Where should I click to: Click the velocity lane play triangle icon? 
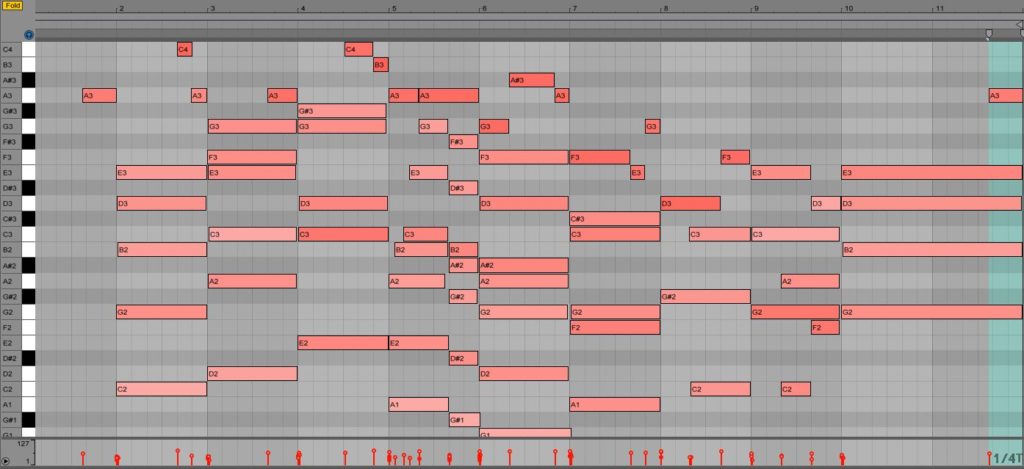[6, 461]
